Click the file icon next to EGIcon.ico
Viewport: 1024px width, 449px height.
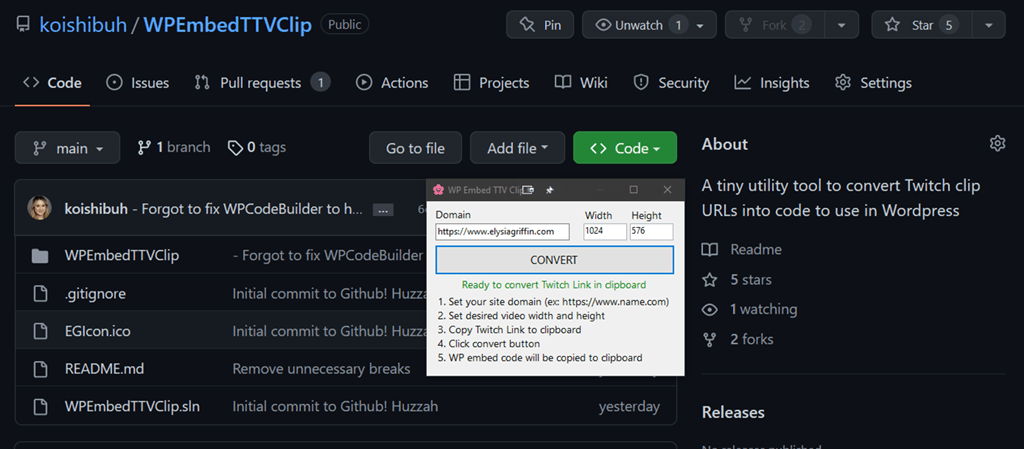click(x=40, y=331)
